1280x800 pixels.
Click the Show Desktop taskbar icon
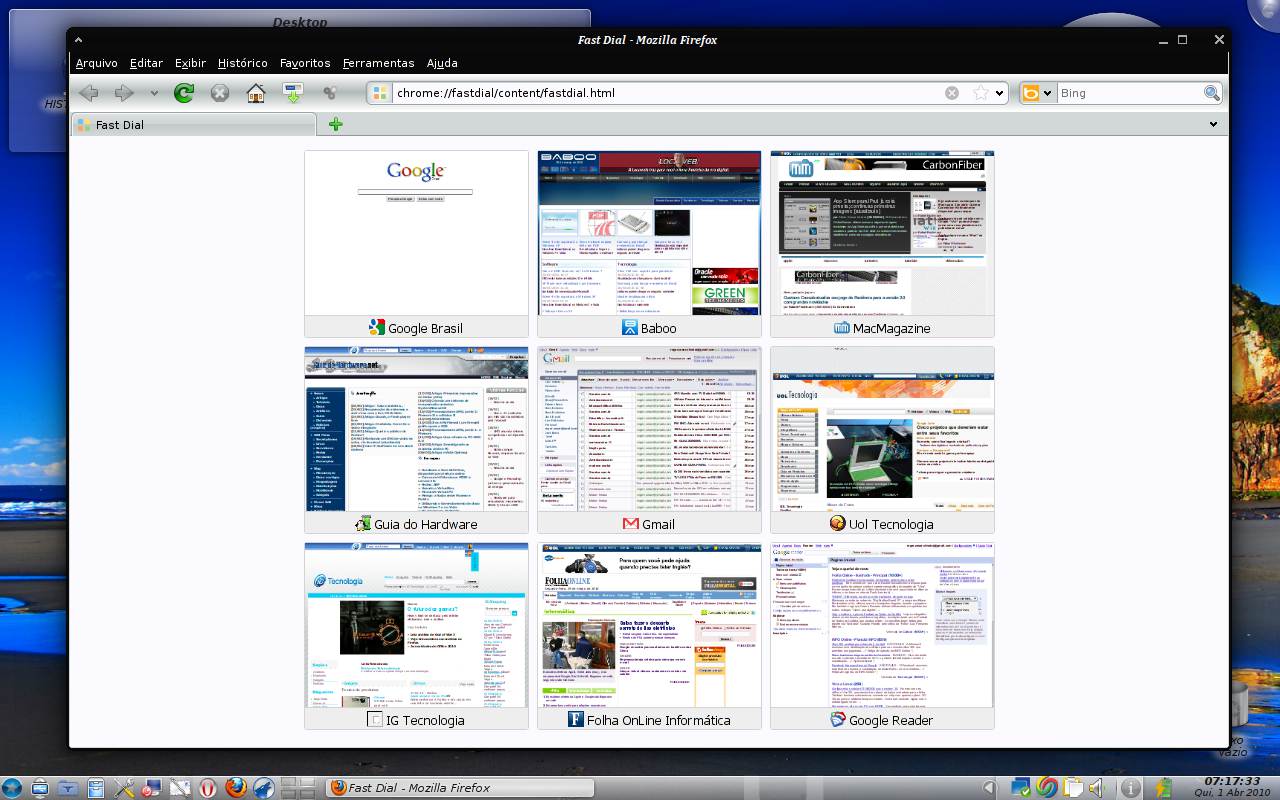pyautogui.click(x=41, y=788)
